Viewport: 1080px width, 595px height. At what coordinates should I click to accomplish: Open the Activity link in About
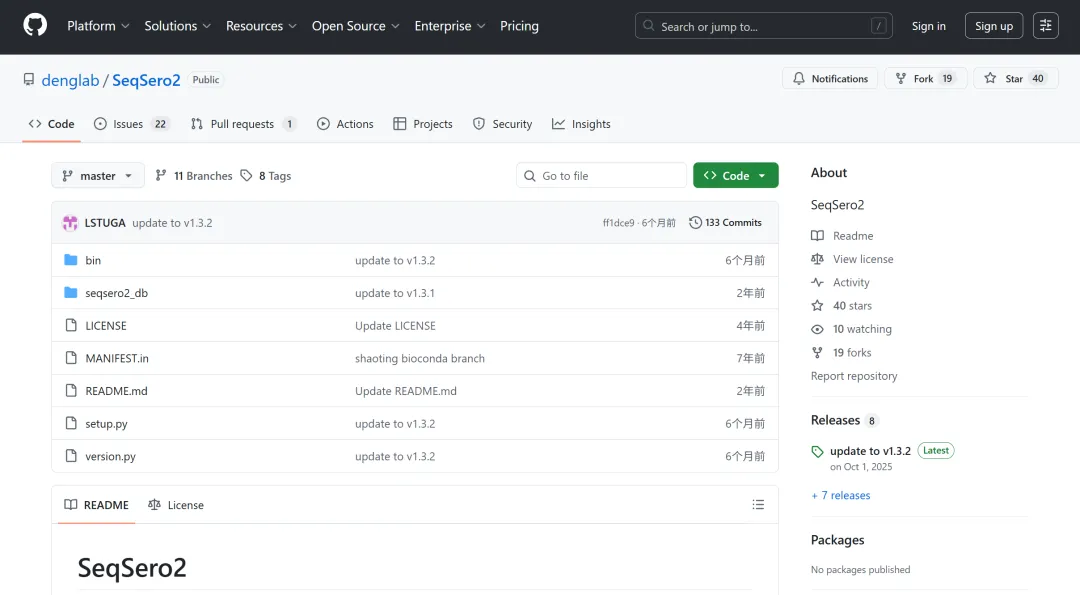tap(840, 282)
